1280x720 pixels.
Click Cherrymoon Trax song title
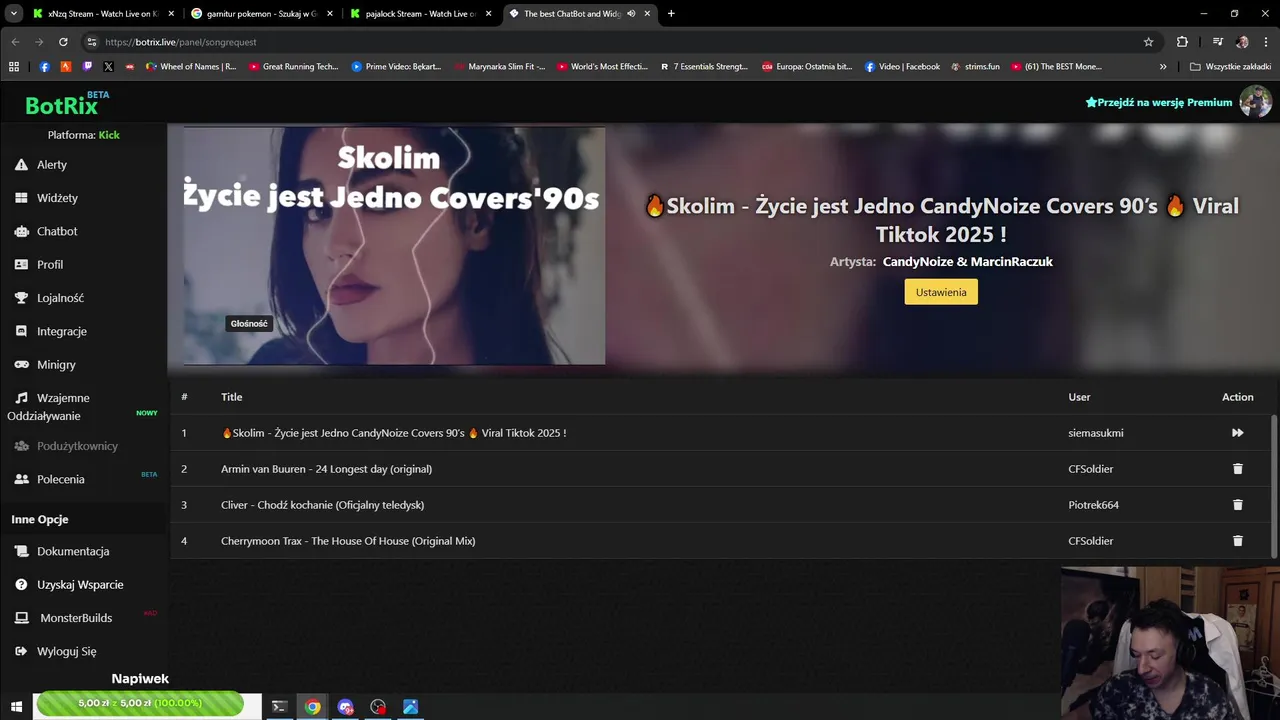(x=348, y=541)
